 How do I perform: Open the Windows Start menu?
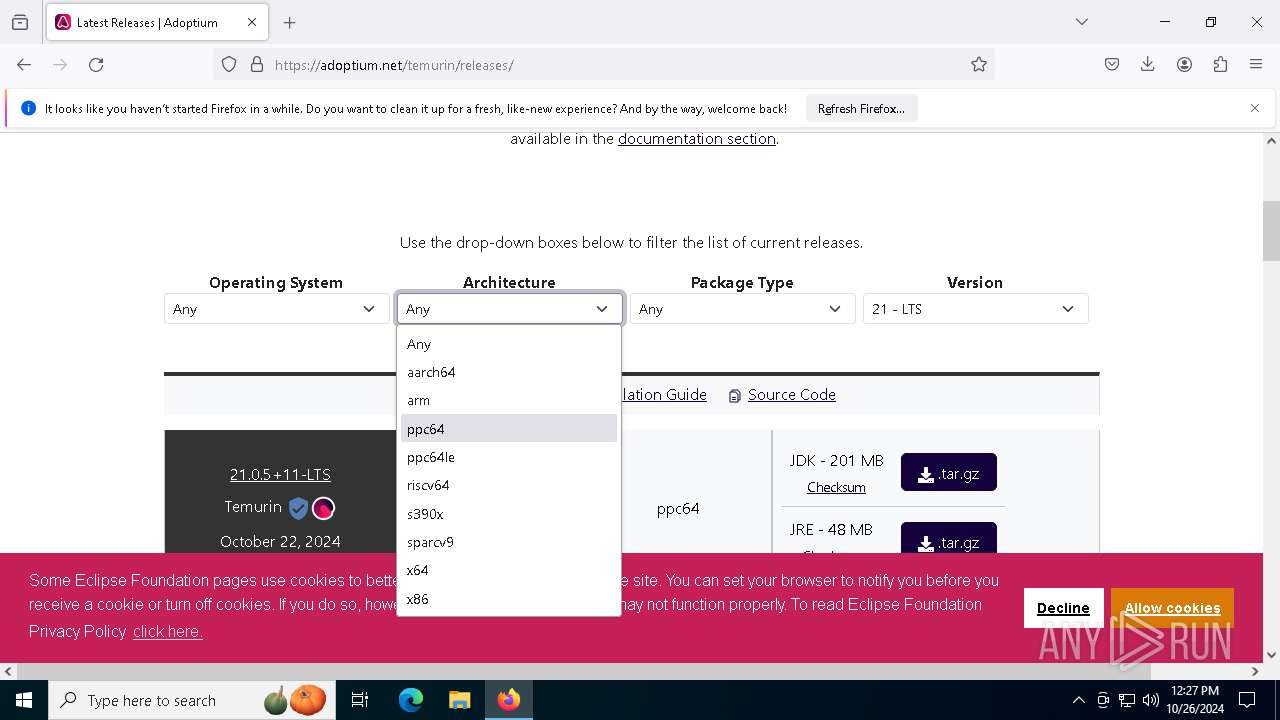24,700
